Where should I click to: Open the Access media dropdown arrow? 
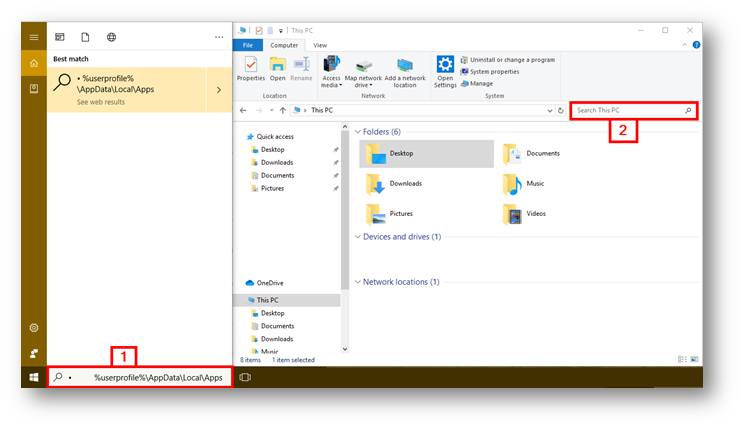341,86
